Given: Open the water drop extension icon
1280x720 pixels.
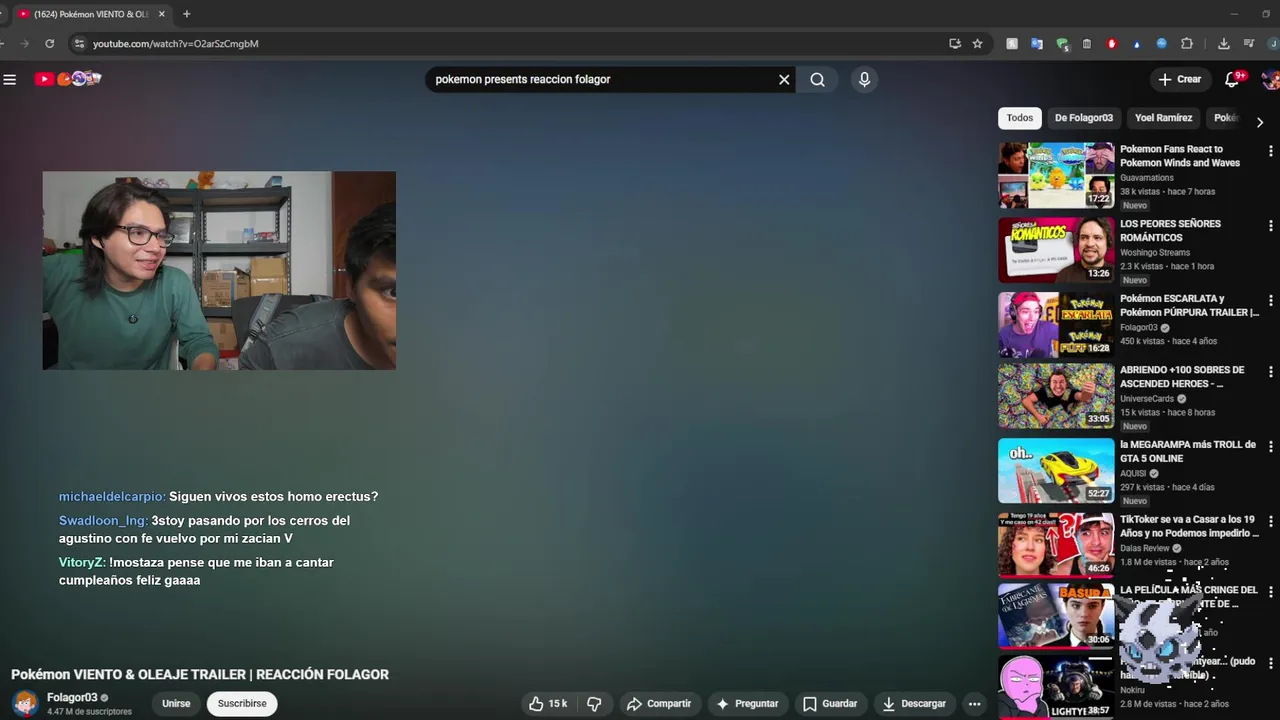Looking at the screenshot, I should pos(1137,44).
